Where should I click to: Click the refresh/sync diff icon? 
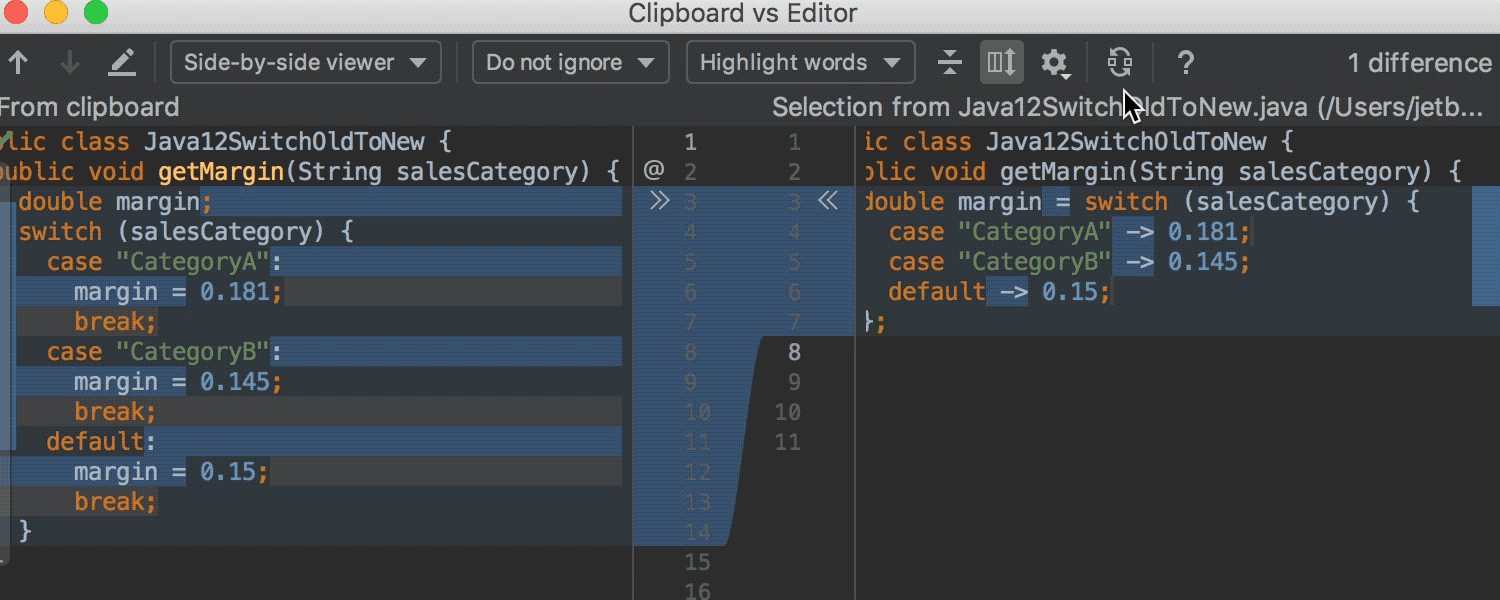pyautogui.click(x=1120, y=63)
